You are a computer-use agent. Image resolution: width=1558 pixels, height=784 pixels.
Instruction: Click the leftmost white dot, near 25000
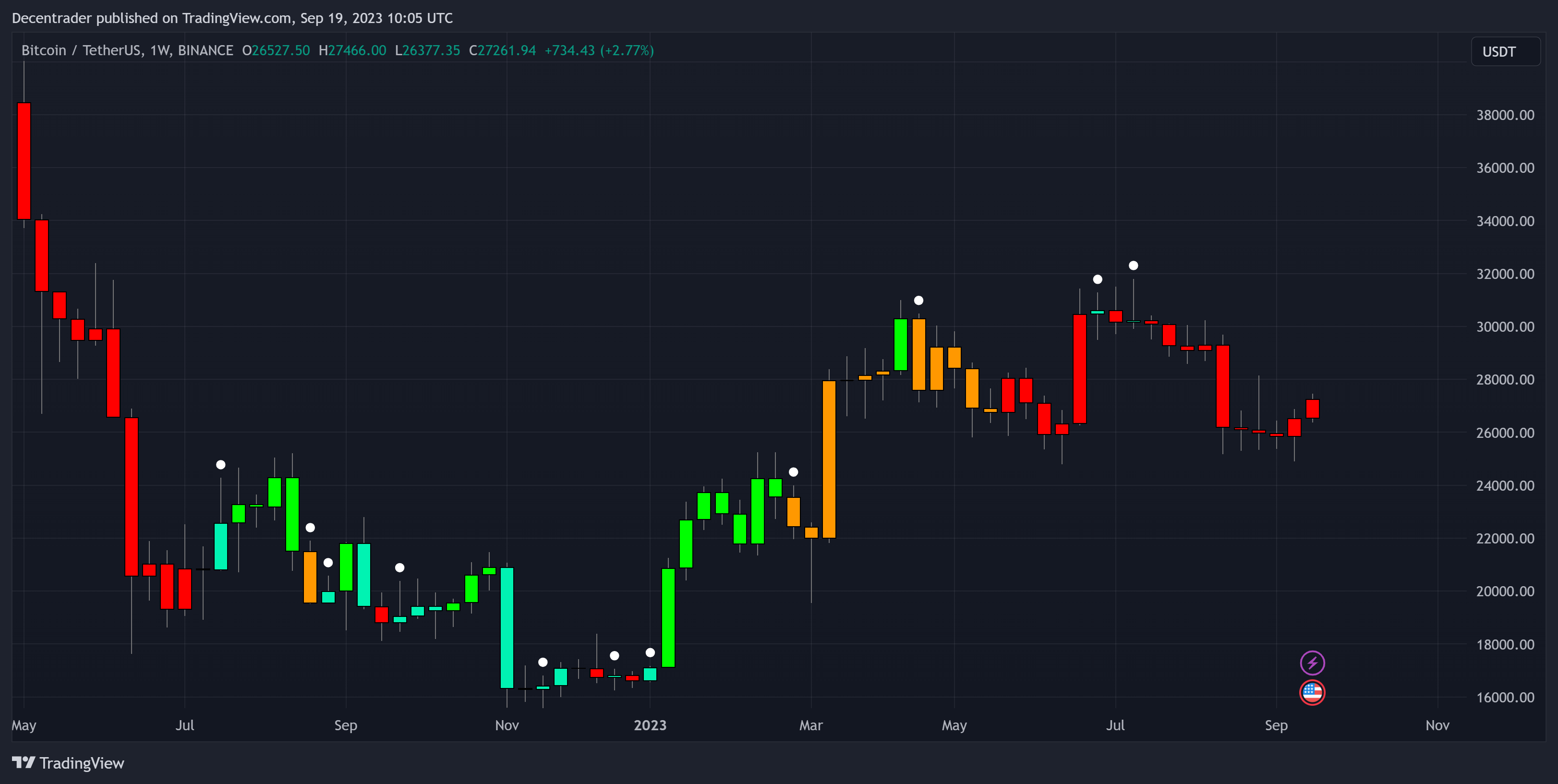(x=221, y=465)
